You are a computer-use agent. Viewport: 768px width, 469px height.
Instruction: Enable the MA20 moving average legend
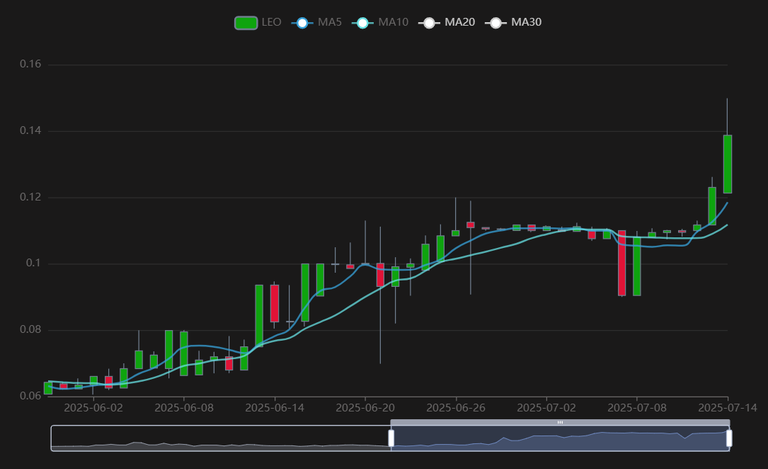pos(447,23)
